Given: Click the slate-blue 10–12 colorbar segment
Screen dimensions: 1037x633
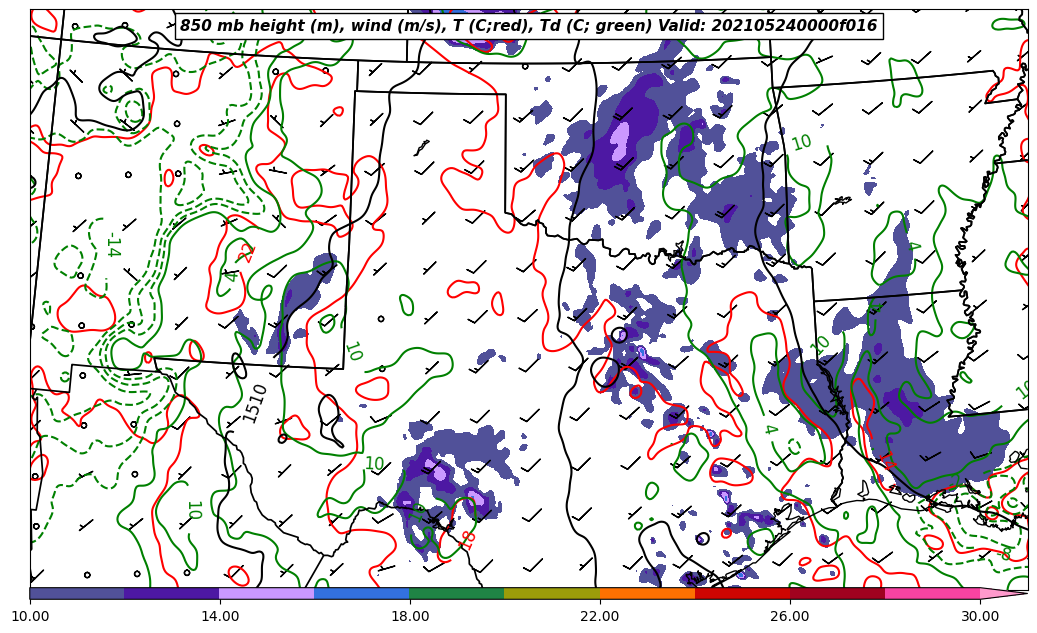Looking at the screenshot, I should point(77,593).
